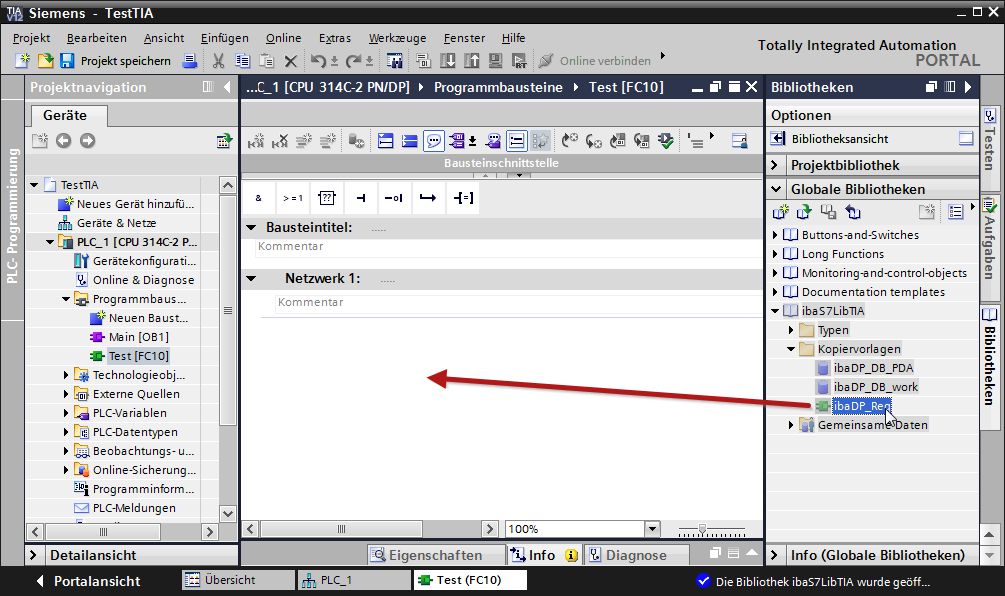
Task: Open the zoom level dropdown arrow
Action: click(652, 529)
